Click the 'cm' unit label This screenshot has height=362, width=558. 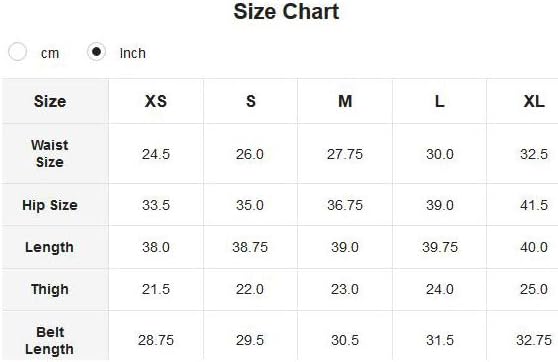click(50, 53)
